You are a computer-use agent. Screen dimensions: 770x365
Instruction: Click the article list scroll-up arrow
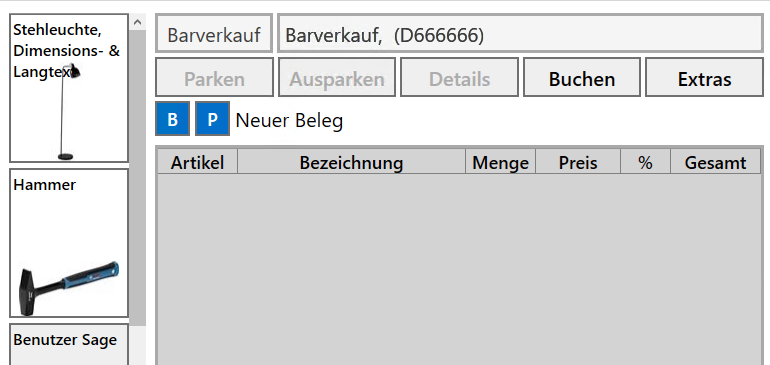coord(138,22)
